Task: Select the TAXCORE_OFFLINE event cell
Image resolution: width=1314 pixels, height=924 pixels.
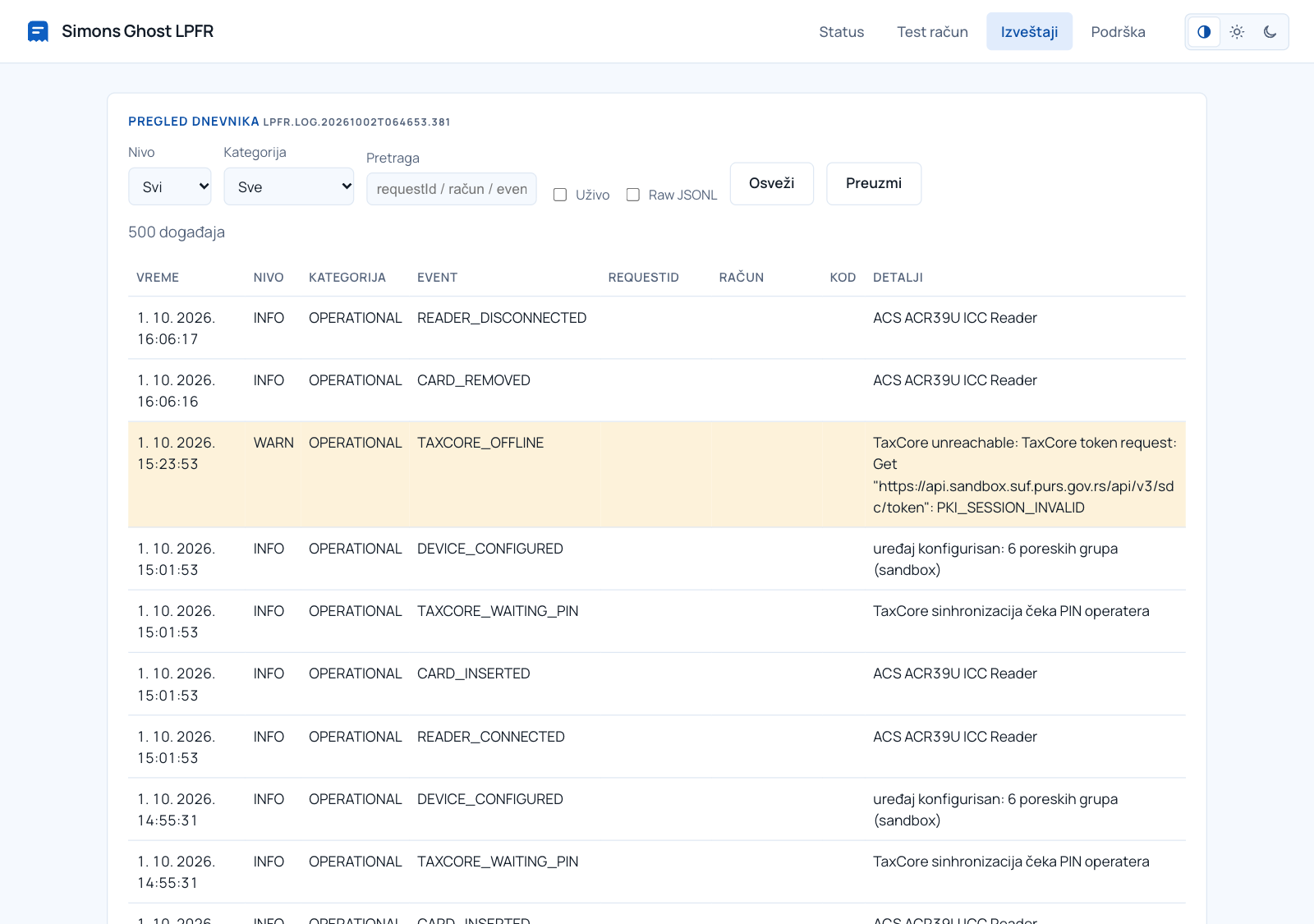Action: coord(480,443)
